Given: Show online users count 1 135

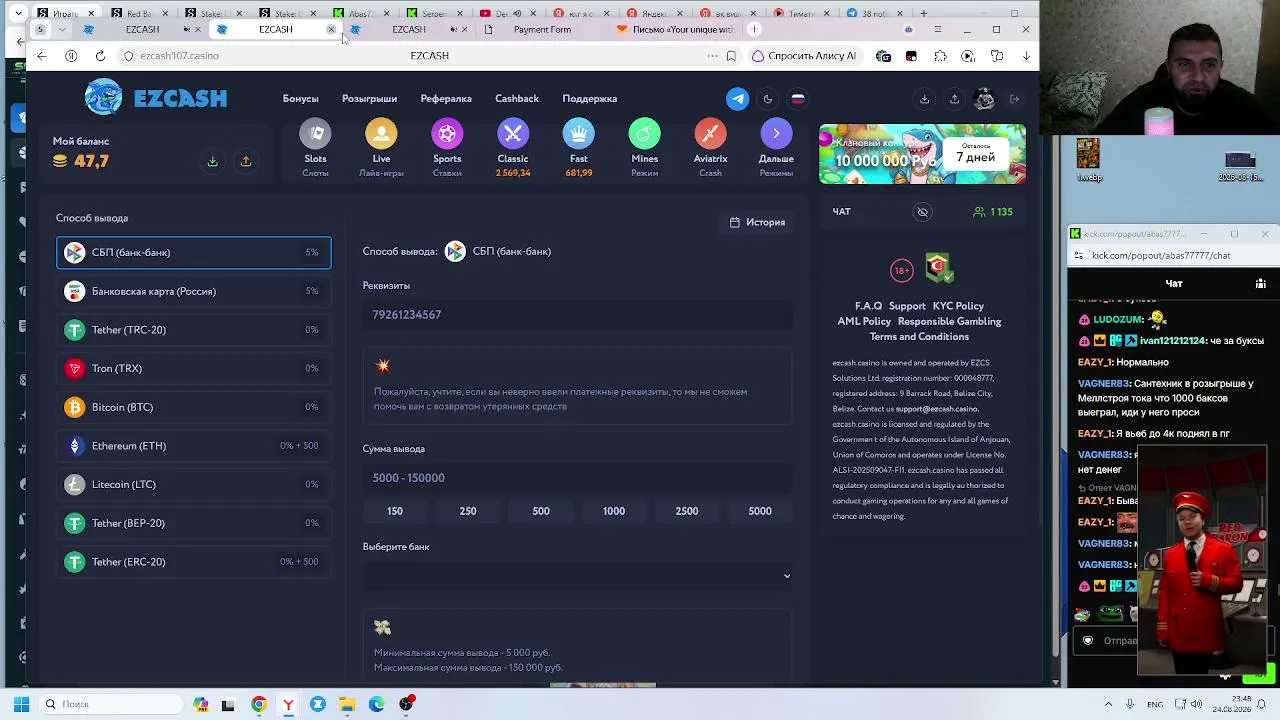Looking at the screenshot, I should 993,212.
